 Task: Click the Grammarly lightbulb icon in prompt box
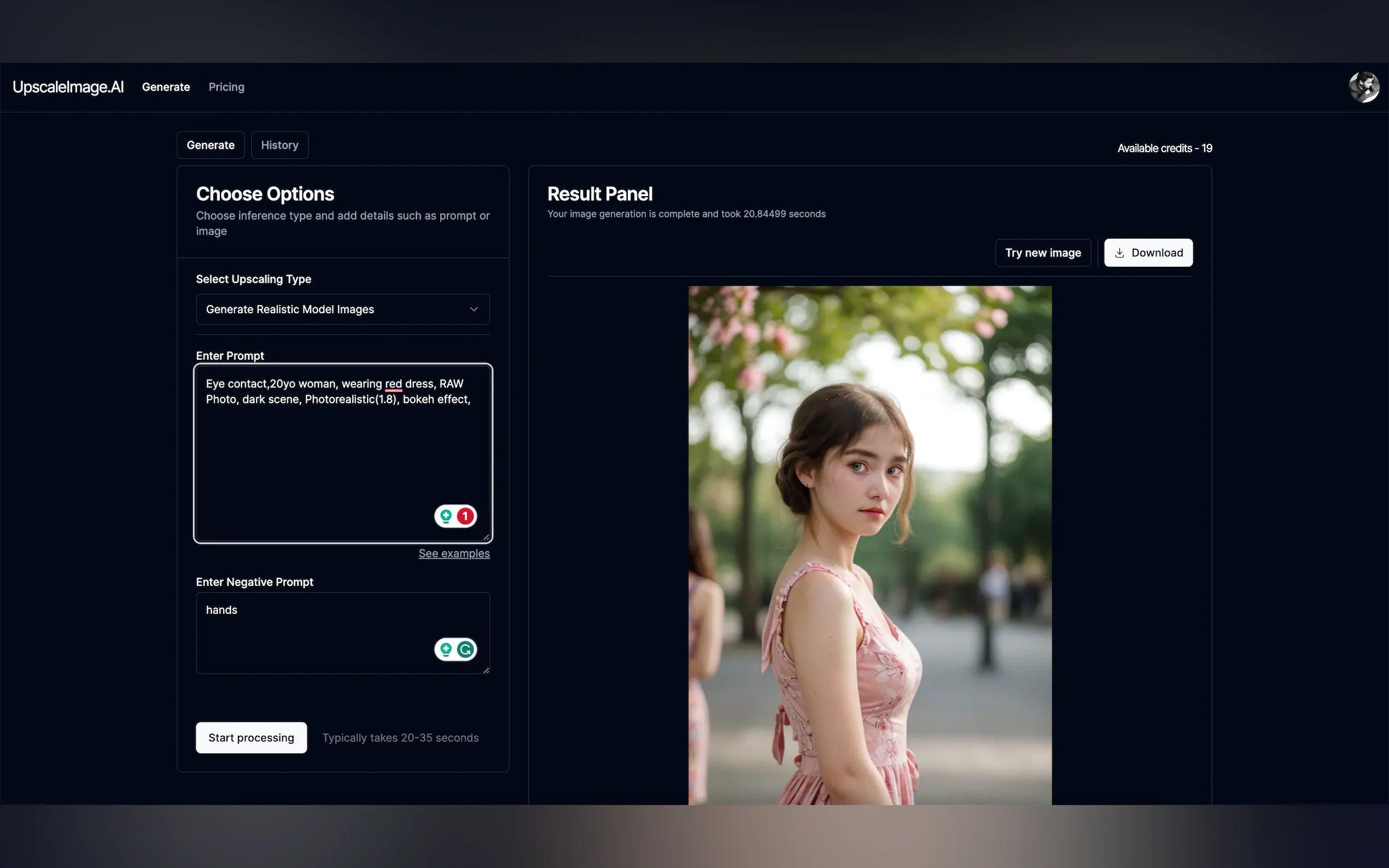coord(446,516)
